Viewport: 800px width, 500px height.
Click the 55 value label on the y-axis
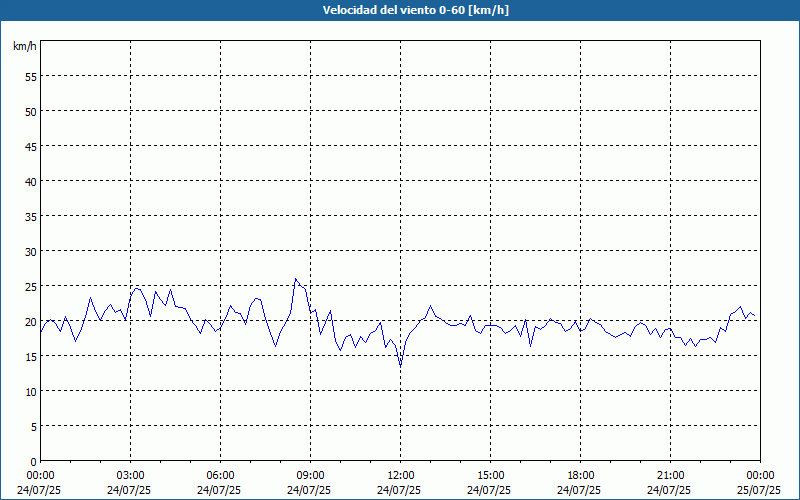pos(31,76)
